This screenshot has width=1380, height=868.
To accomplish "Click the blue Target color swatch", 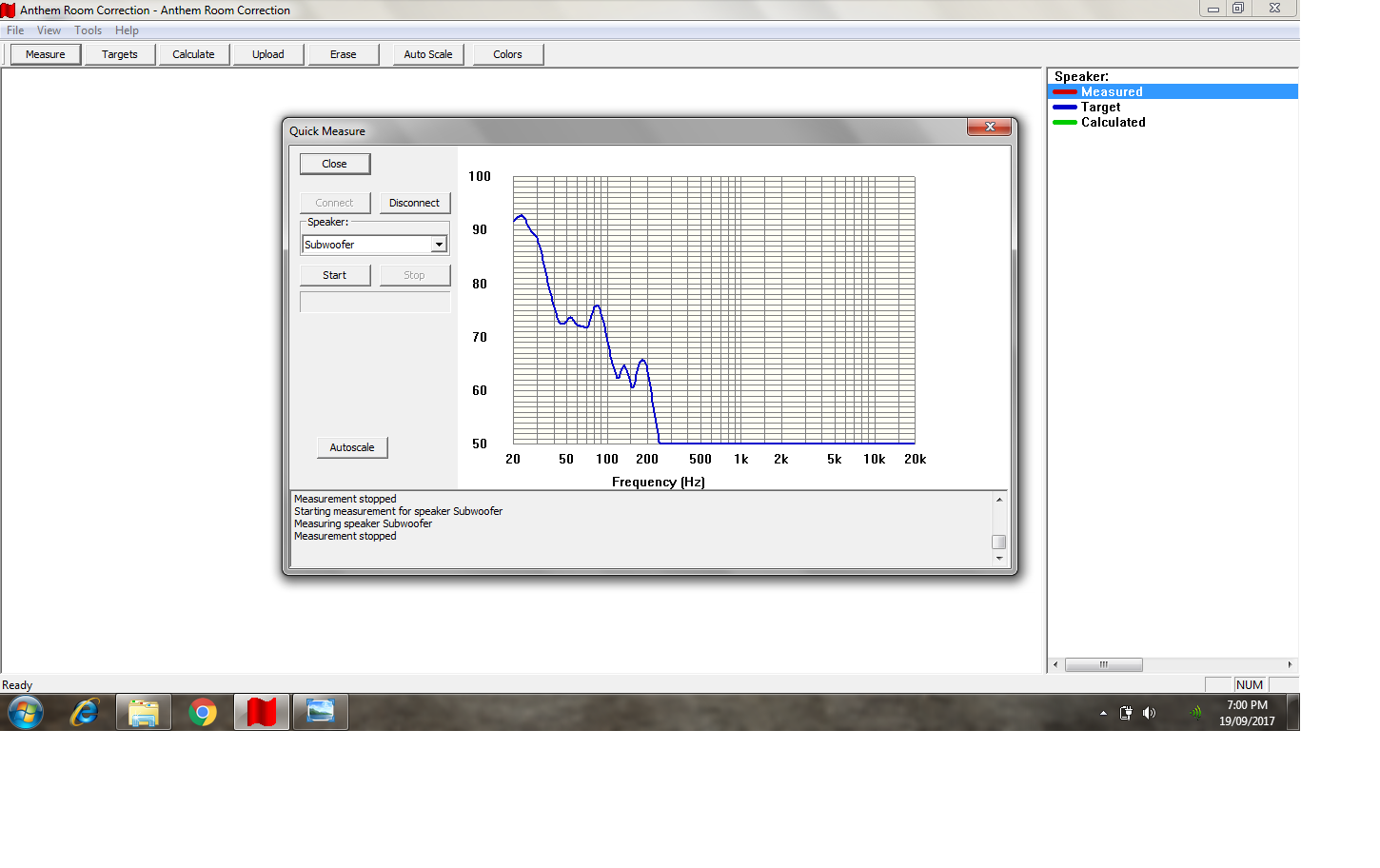I will (1065, 107).
